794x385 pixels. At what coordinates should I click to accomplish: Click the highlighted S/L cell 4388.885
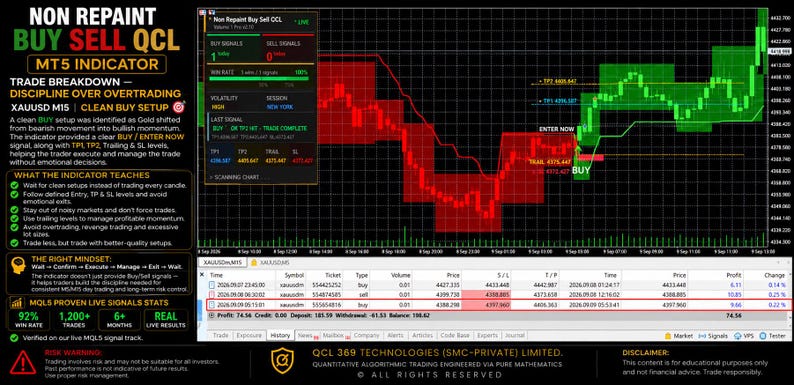tap(486, 295)
